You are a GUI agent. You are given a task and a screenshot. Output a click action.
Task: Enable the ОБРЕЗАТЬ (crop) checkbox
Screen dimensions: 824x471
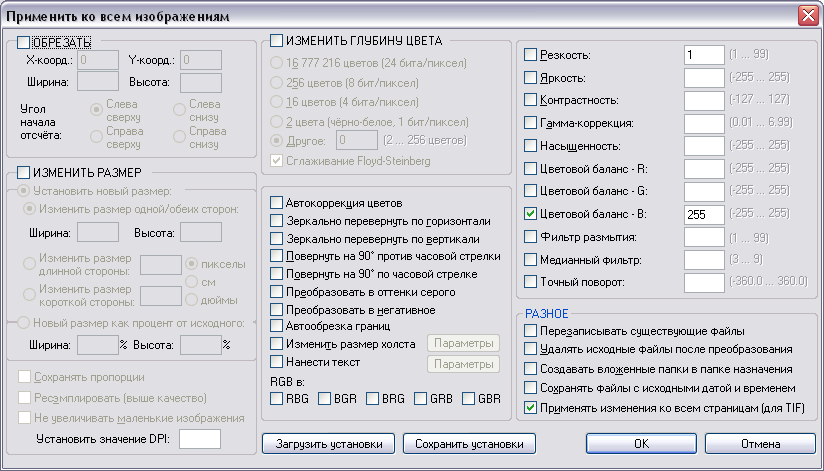(x=24, y=42)
